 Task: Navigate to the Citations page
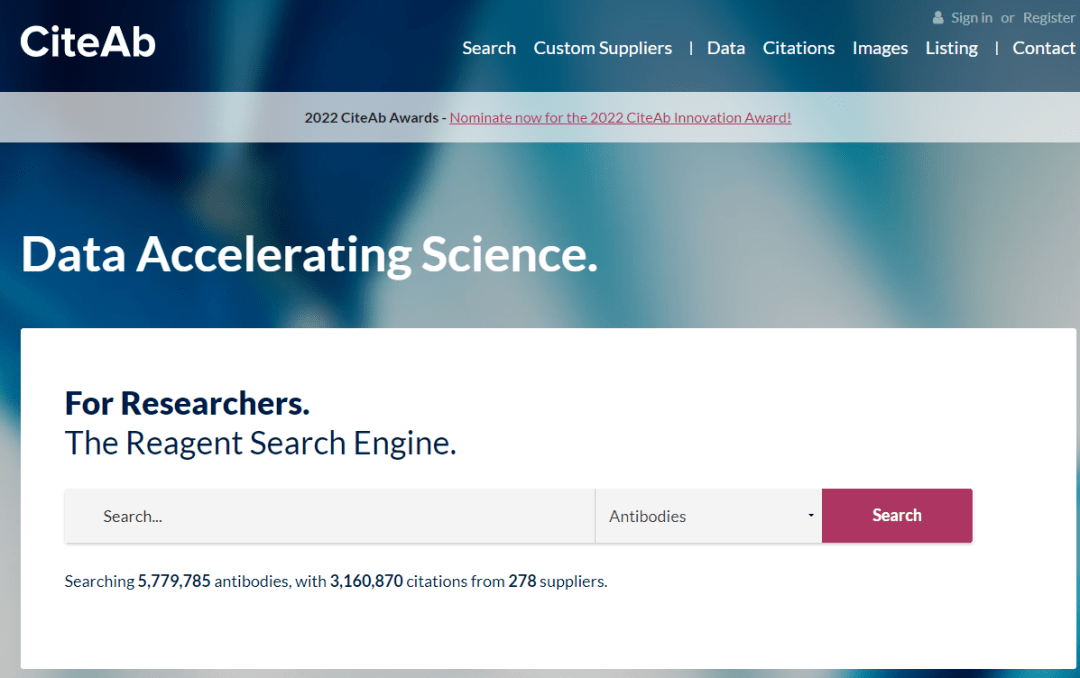(x=798, y=48)
